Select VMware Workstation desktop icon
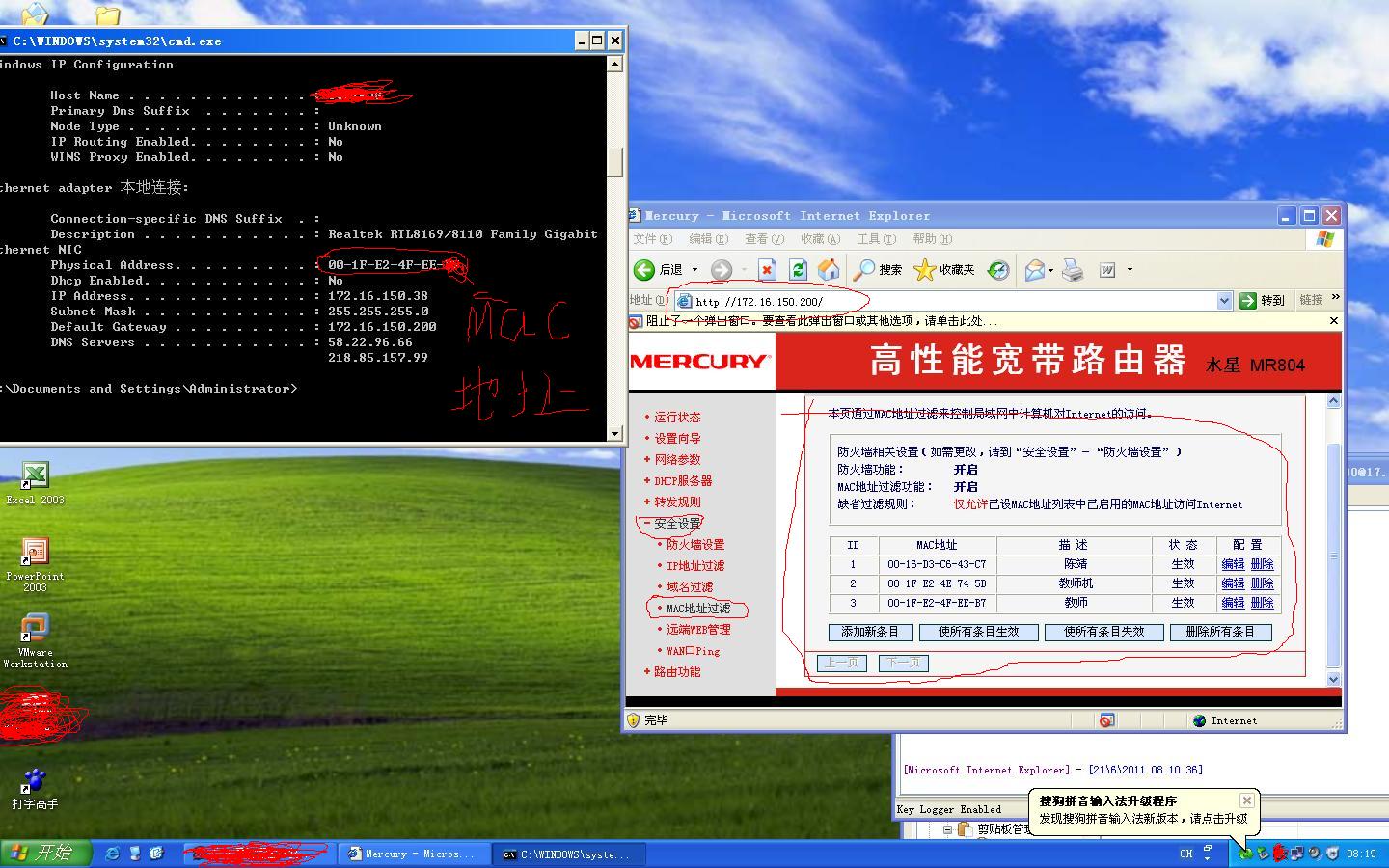 (x=35, y=640)
